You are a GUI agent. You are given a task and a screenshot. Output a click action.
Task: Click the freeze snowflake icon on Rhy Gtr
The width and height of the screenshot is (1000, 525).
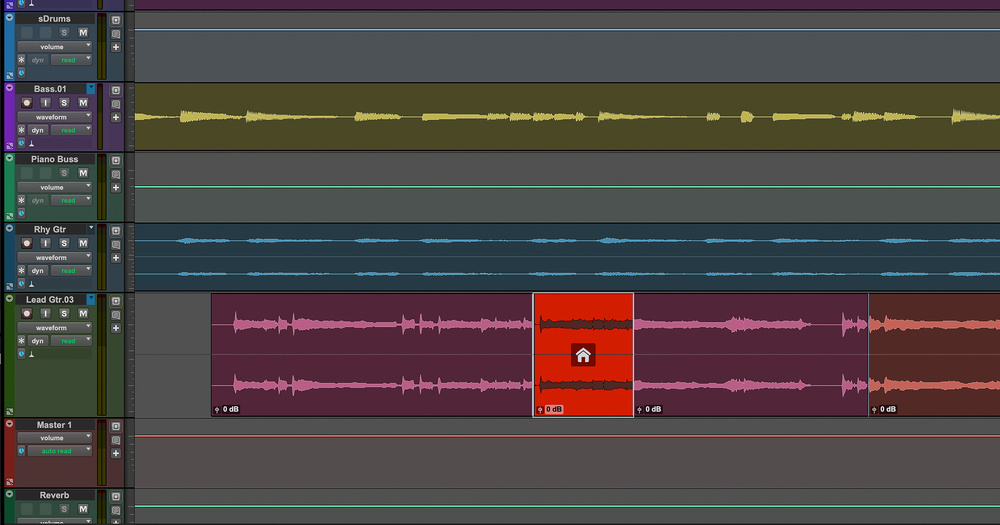coord(21,271)
